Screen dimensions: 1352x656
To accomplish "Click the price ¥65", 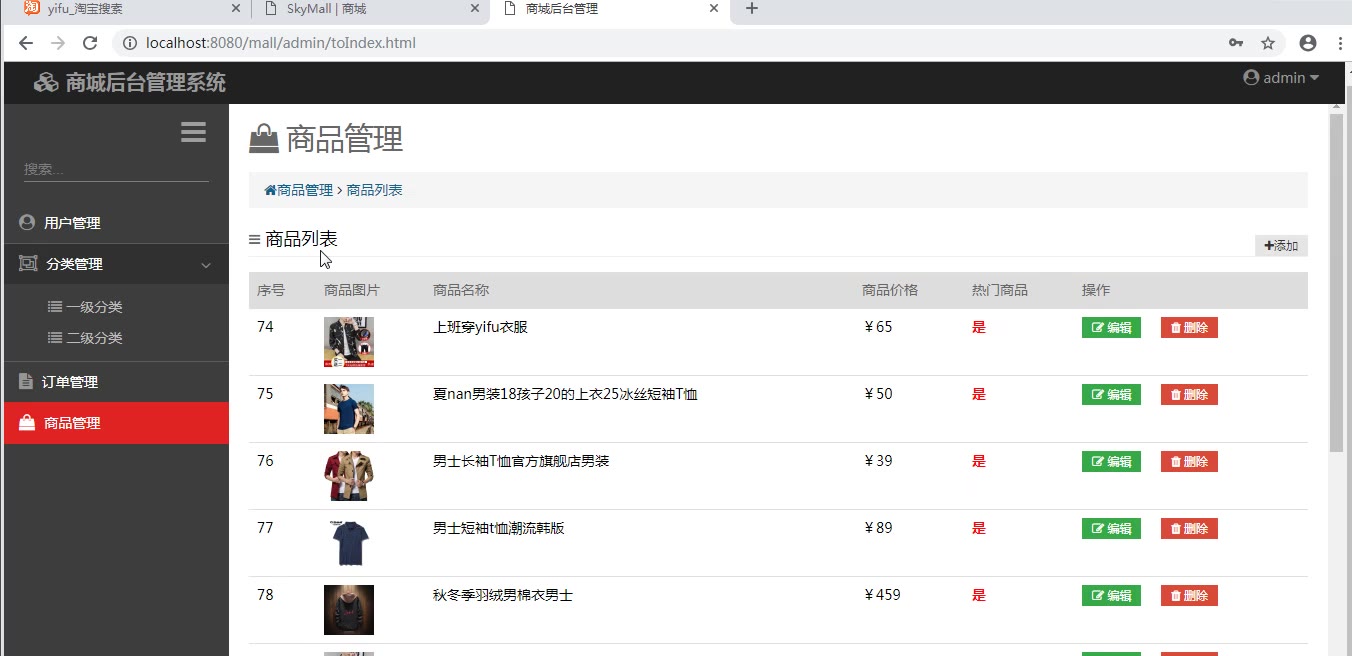I will pyautogui.click(x=878, y=327).
